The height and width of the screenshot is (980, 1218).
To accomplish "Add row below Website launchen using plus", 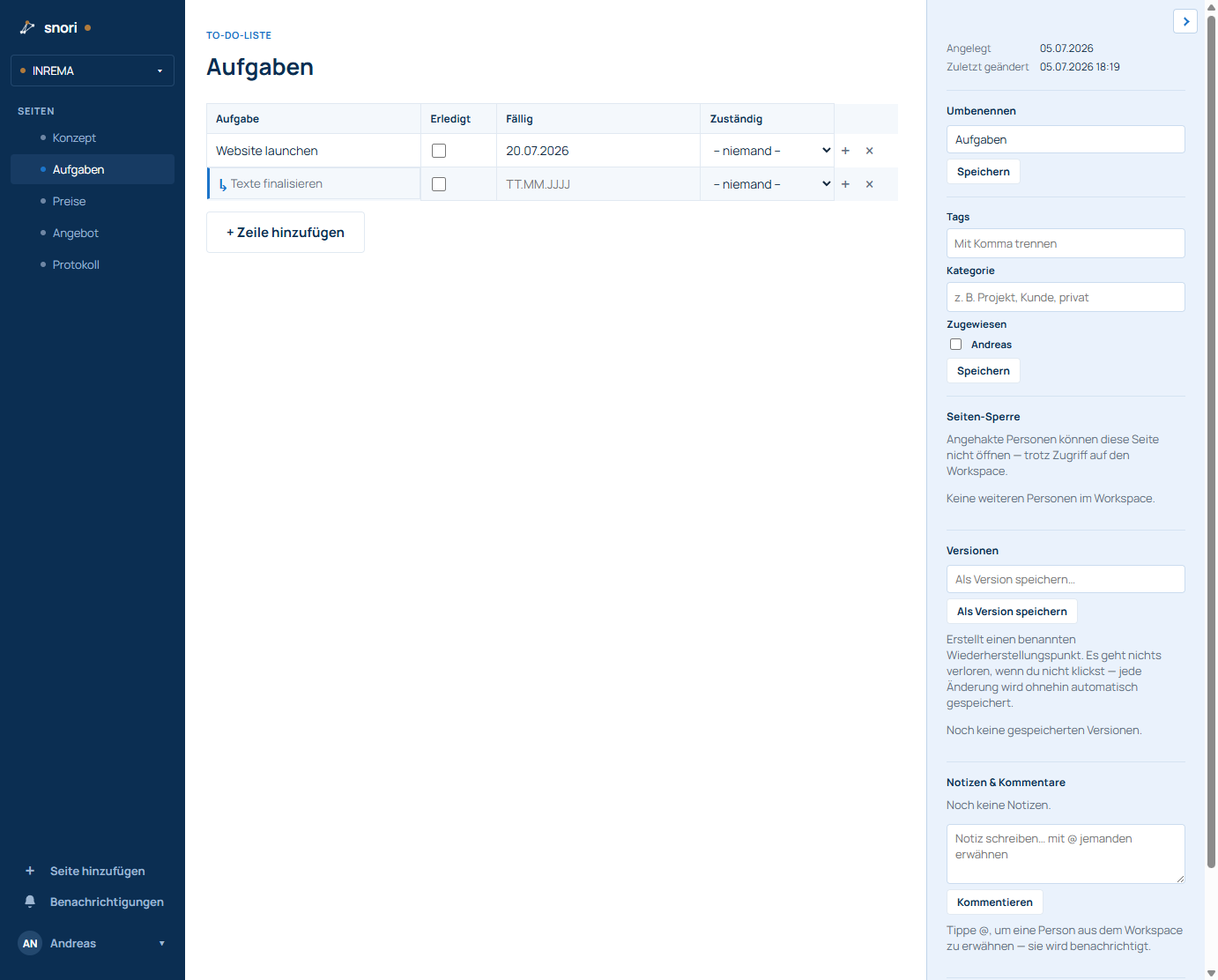I will pyautogui.click(x=845, y=151).
